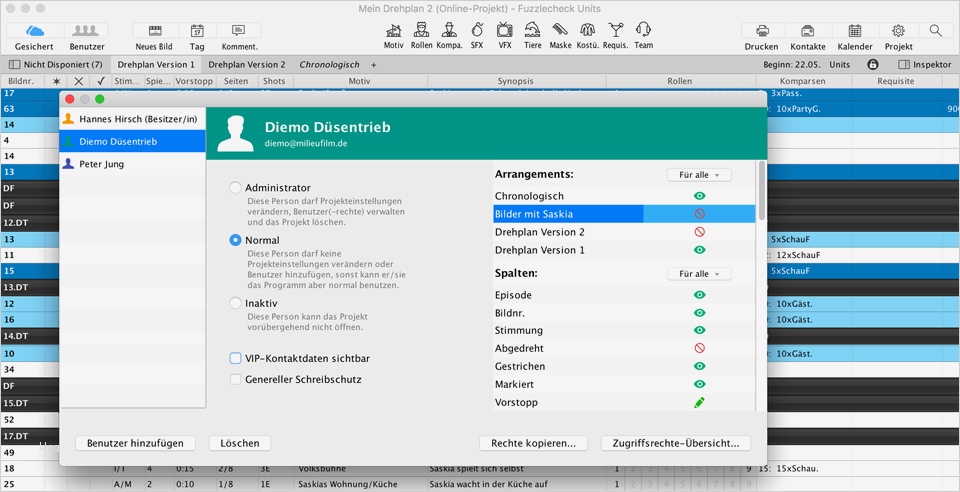Open the Benutzer users icon
Screen dimensions: 960x492
(x=87, y=31)
